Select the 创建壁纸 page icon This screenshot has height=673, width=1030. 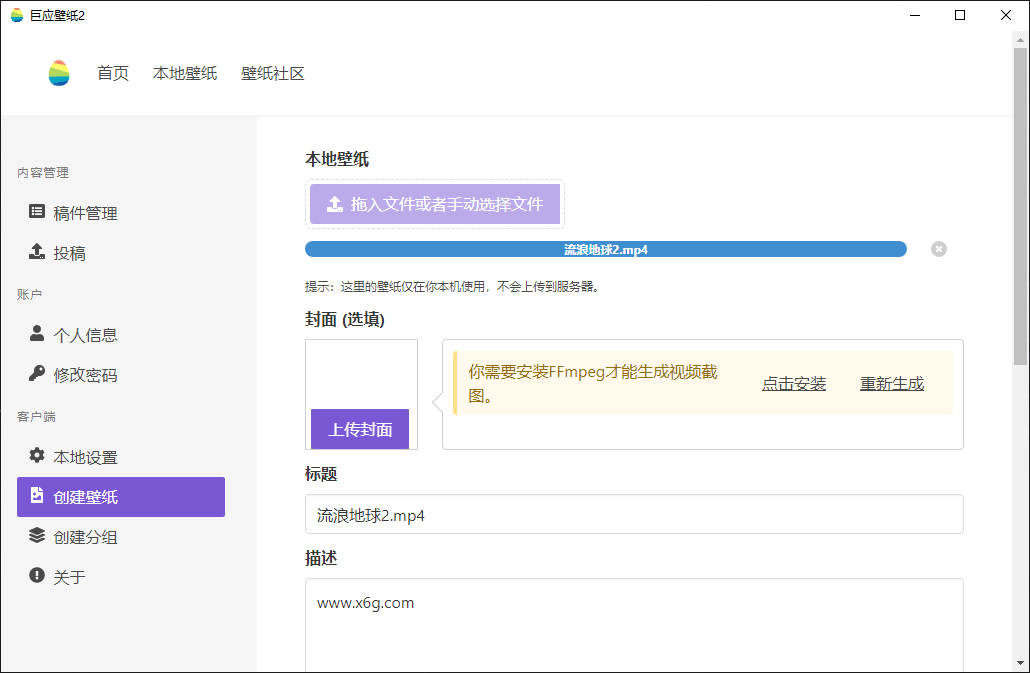click(x=36, y=496)
